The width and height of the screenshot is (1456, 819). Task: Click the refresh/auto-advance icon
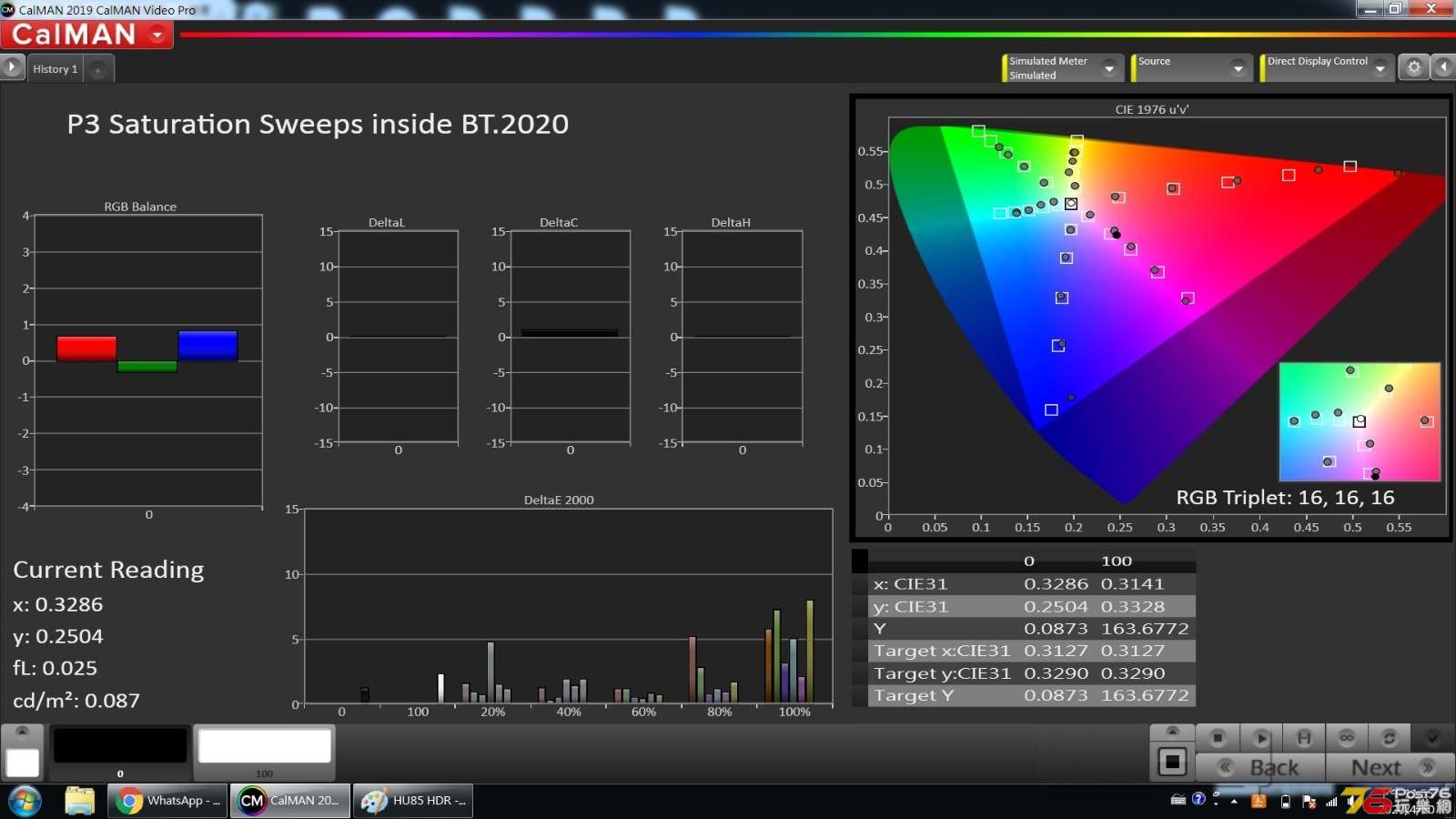[1390, 738]
